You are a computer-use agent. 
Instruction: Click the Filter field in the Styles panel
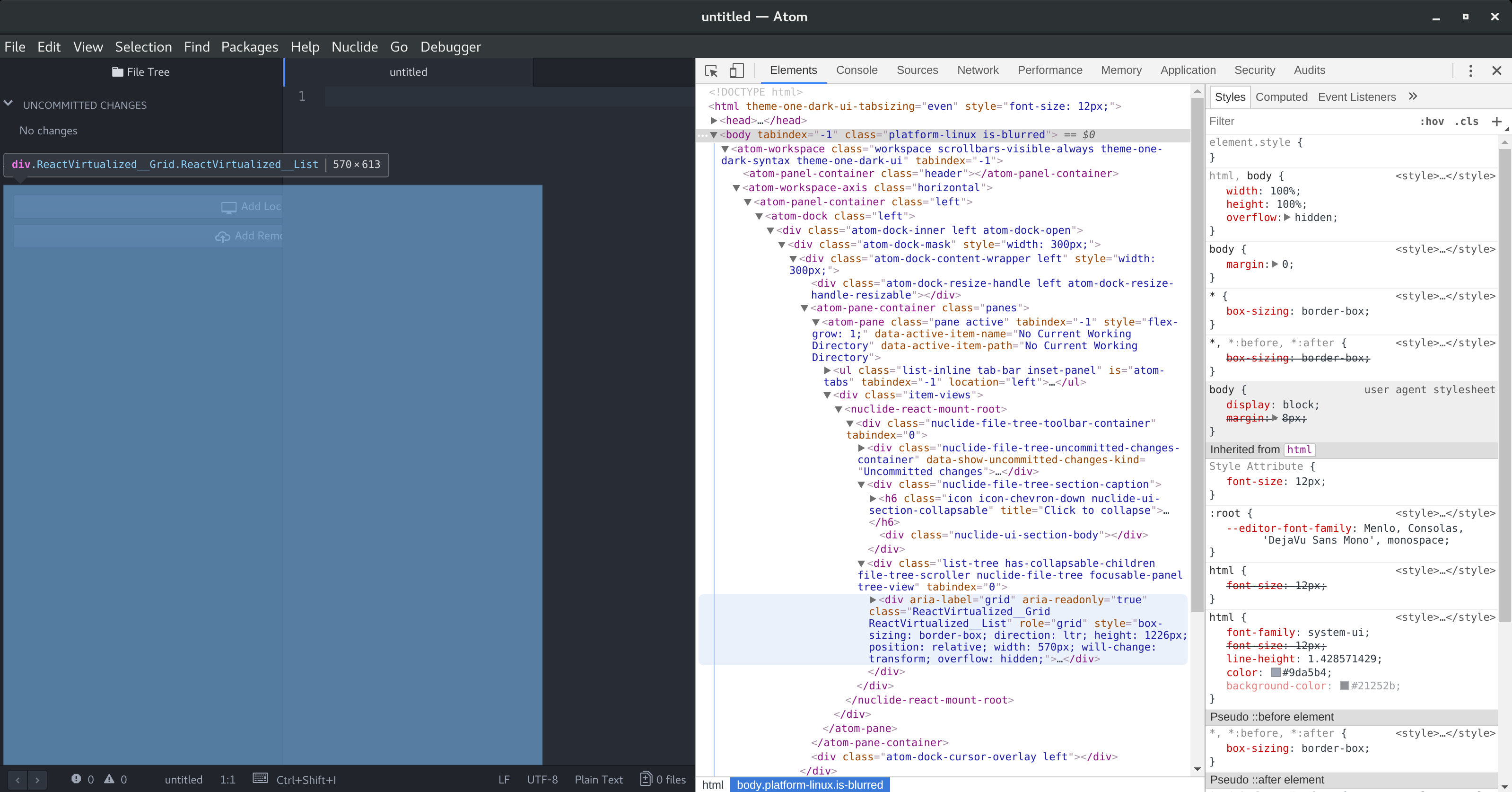coord(1262,122)
